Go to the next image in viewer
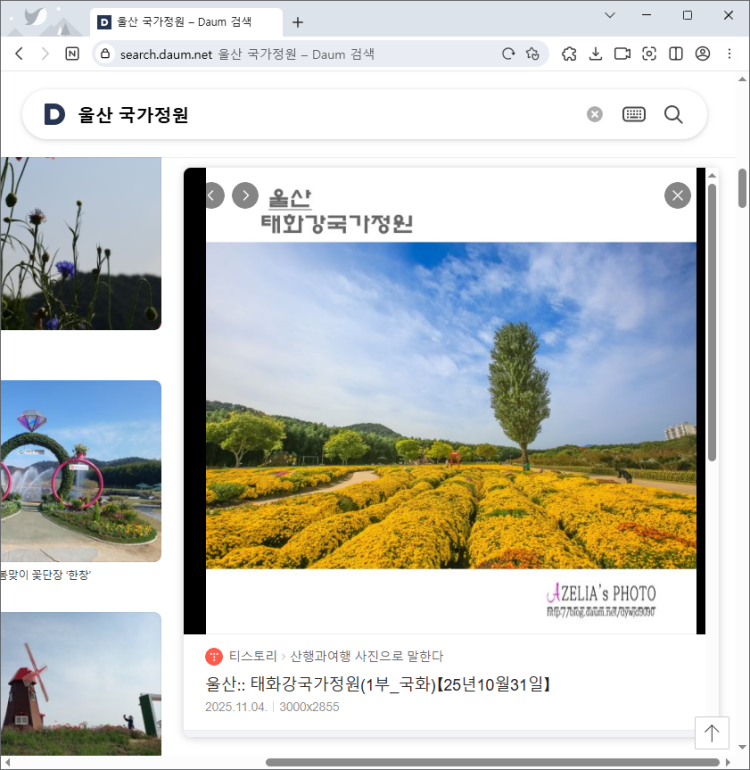Viewport: 750px width, 770px height. pyautogui.click(x=245, y=196)
